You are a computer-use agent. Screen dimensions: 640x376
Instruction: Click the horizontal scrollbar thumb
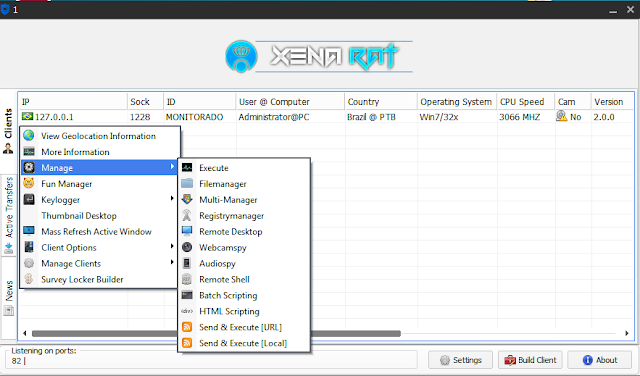[x=216, y=334]
